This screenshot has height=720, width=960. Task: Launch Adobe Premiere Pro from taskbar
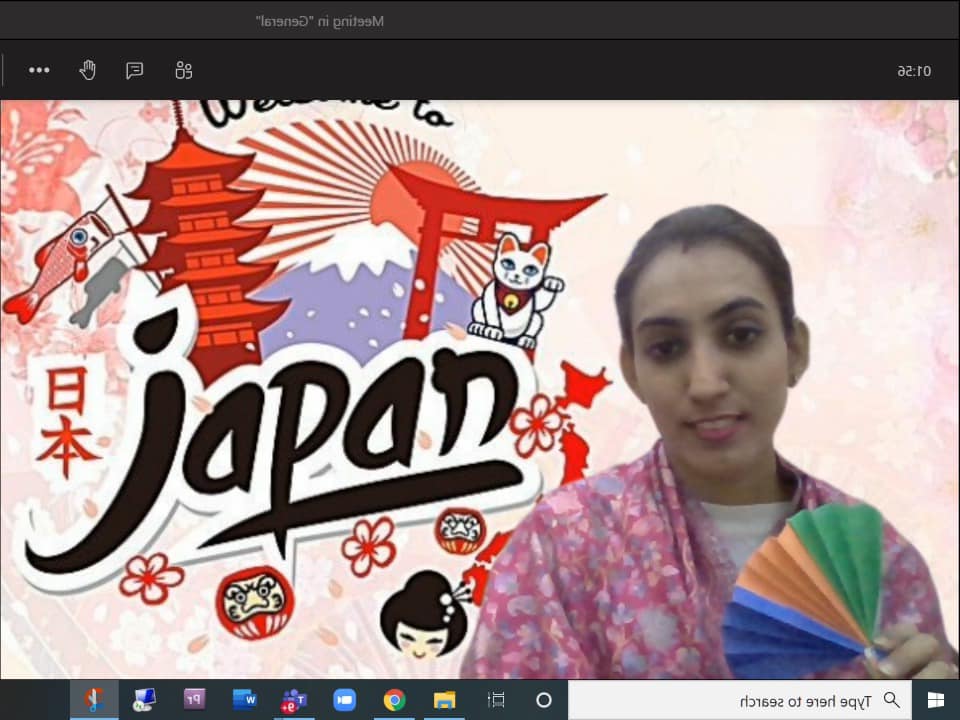(x=195, y=699)
